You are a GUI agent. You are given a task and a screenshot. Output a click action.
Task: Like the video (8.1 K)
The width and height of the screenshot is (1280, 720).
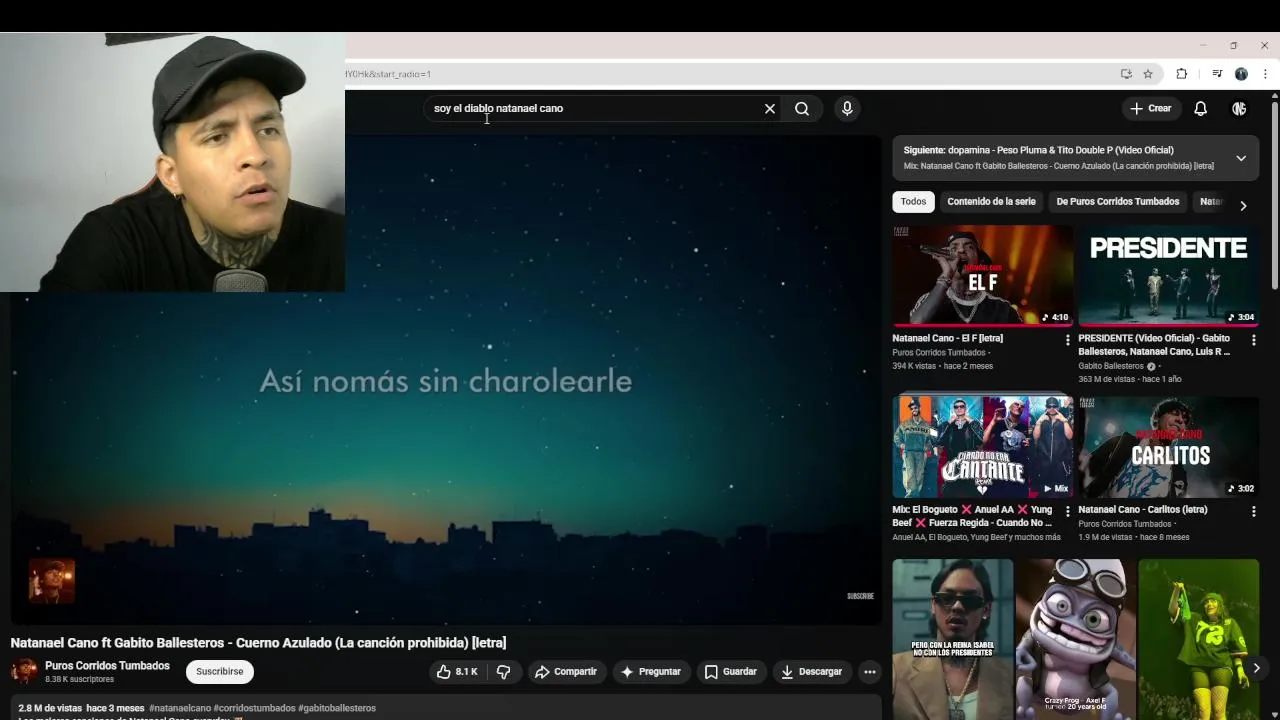coord(456,672)
